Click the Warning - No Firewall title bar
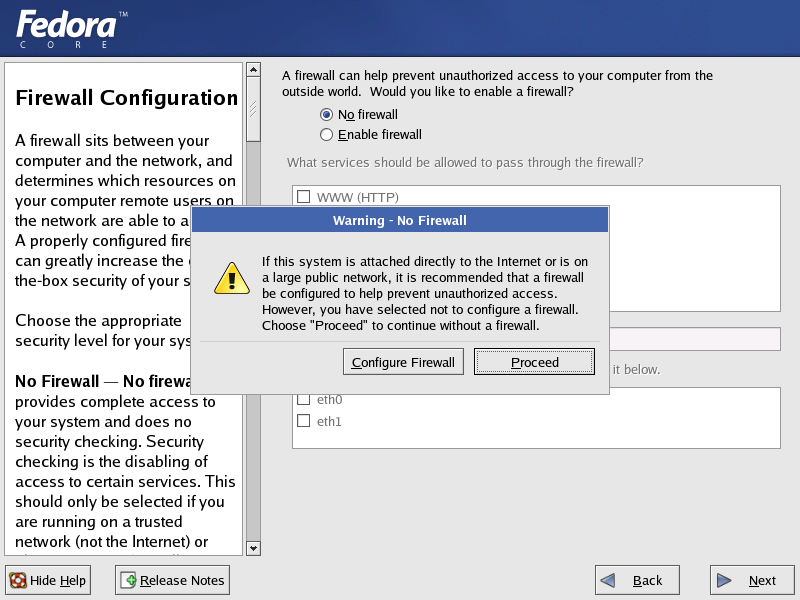800x600 pixels. point(400,220)
